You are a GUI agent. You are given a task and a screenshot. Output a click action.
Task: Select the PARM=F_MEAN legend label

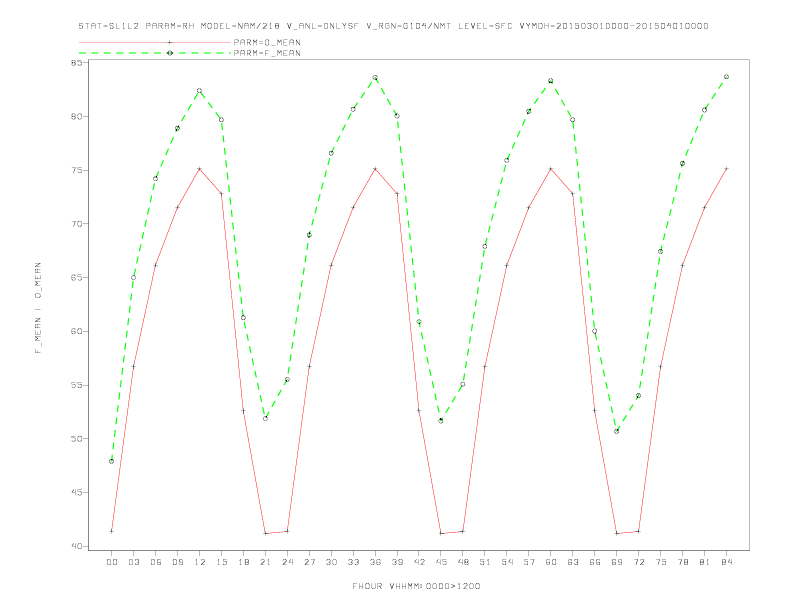(267, 53)
